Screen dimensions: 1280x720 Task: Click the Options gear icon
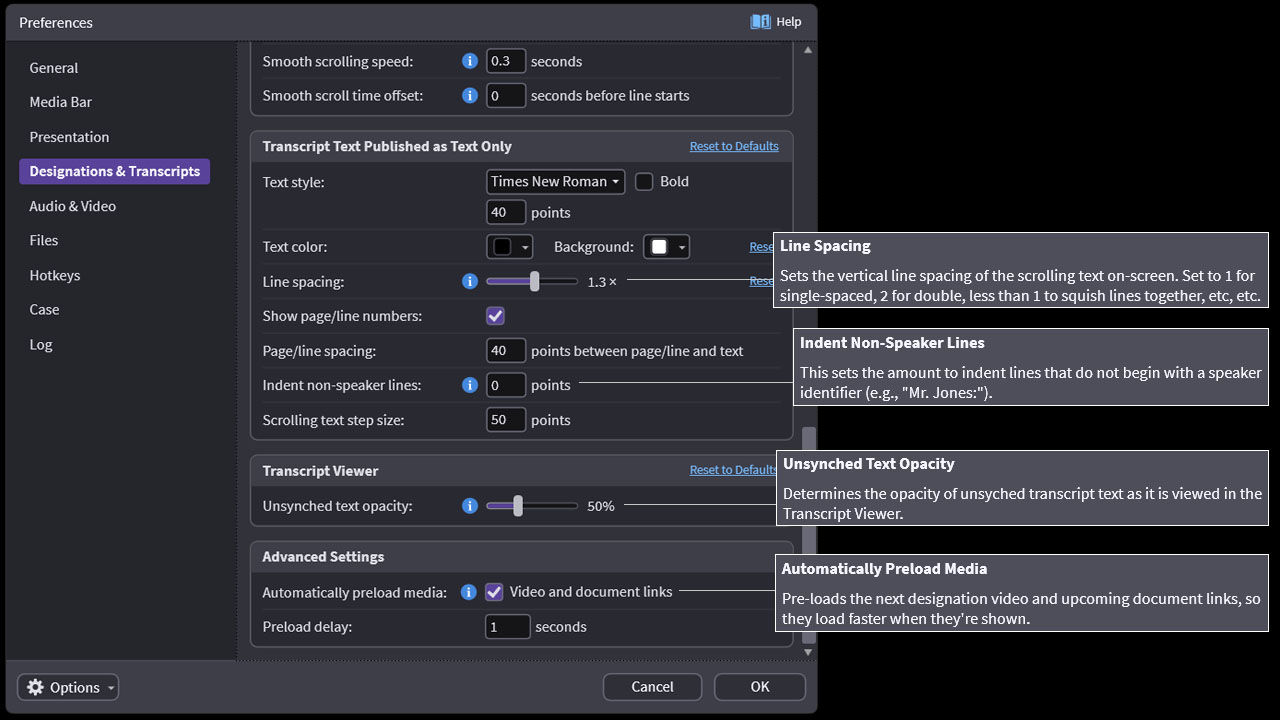[x=36, y=687]
